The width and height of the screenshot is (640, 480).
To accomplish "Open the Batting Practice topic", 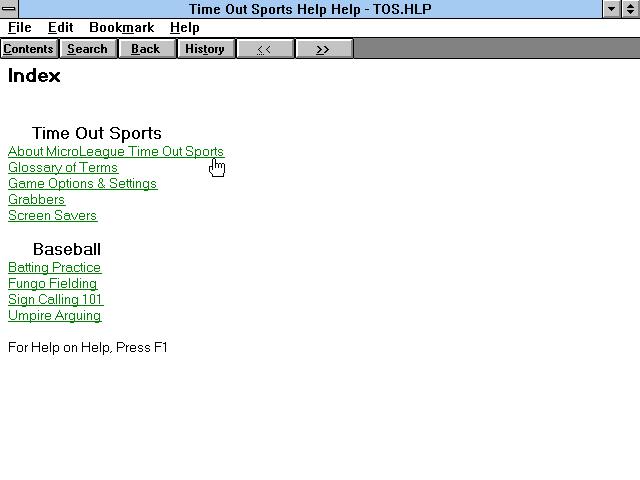I will point(54,267).
